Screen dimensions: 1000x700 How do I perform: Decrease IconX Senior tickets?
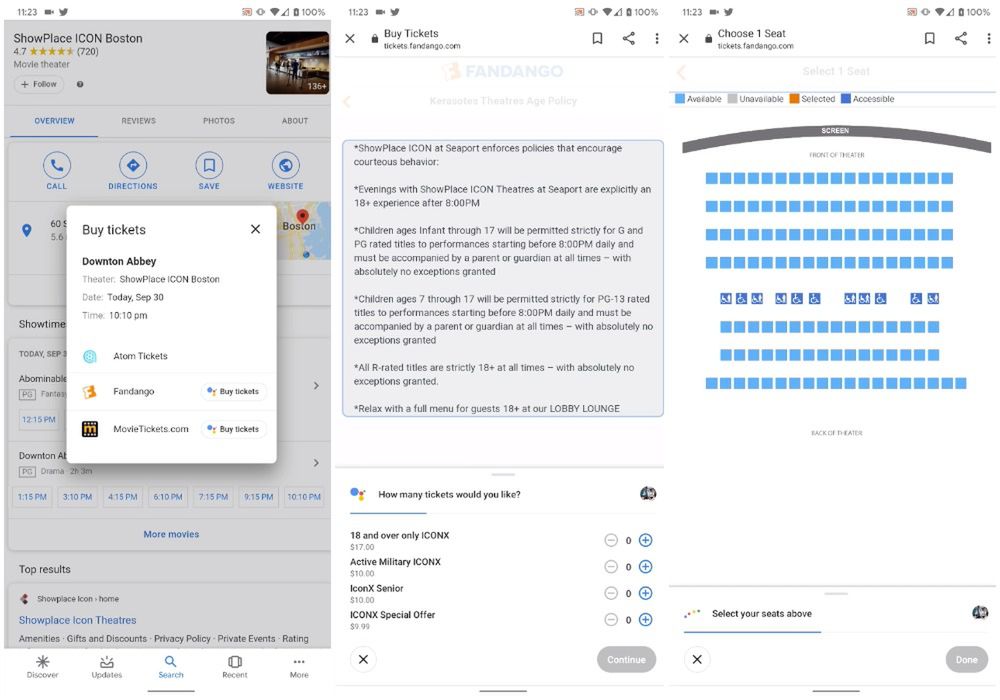point(611,593)
